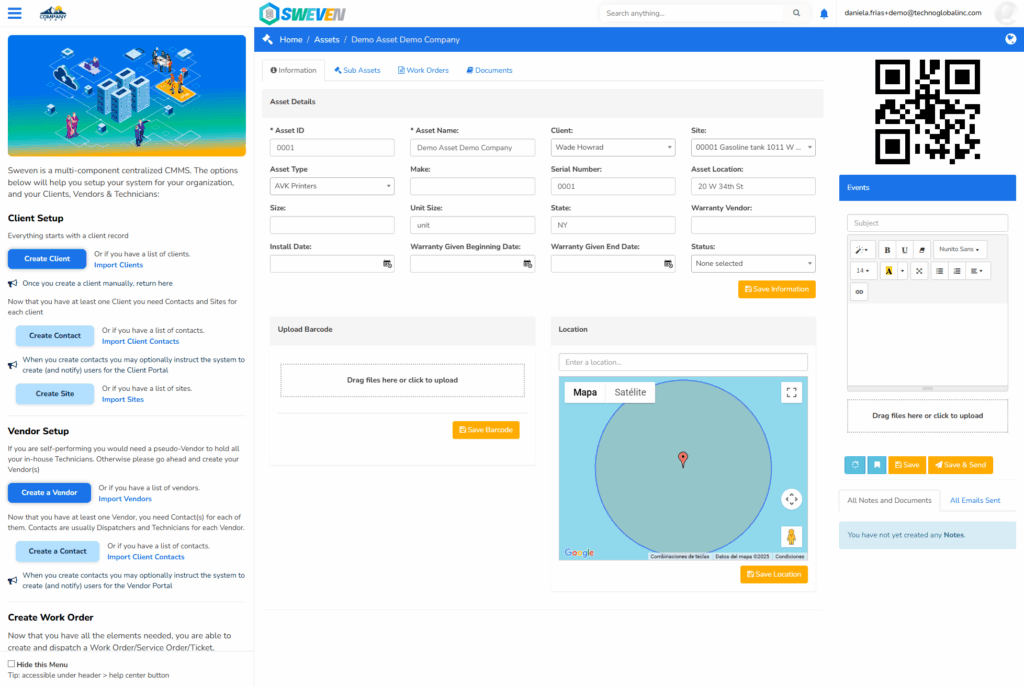Open Install Date calendar picker
1024x687 pixels.
pyautogui.click(x=387, y=264)
